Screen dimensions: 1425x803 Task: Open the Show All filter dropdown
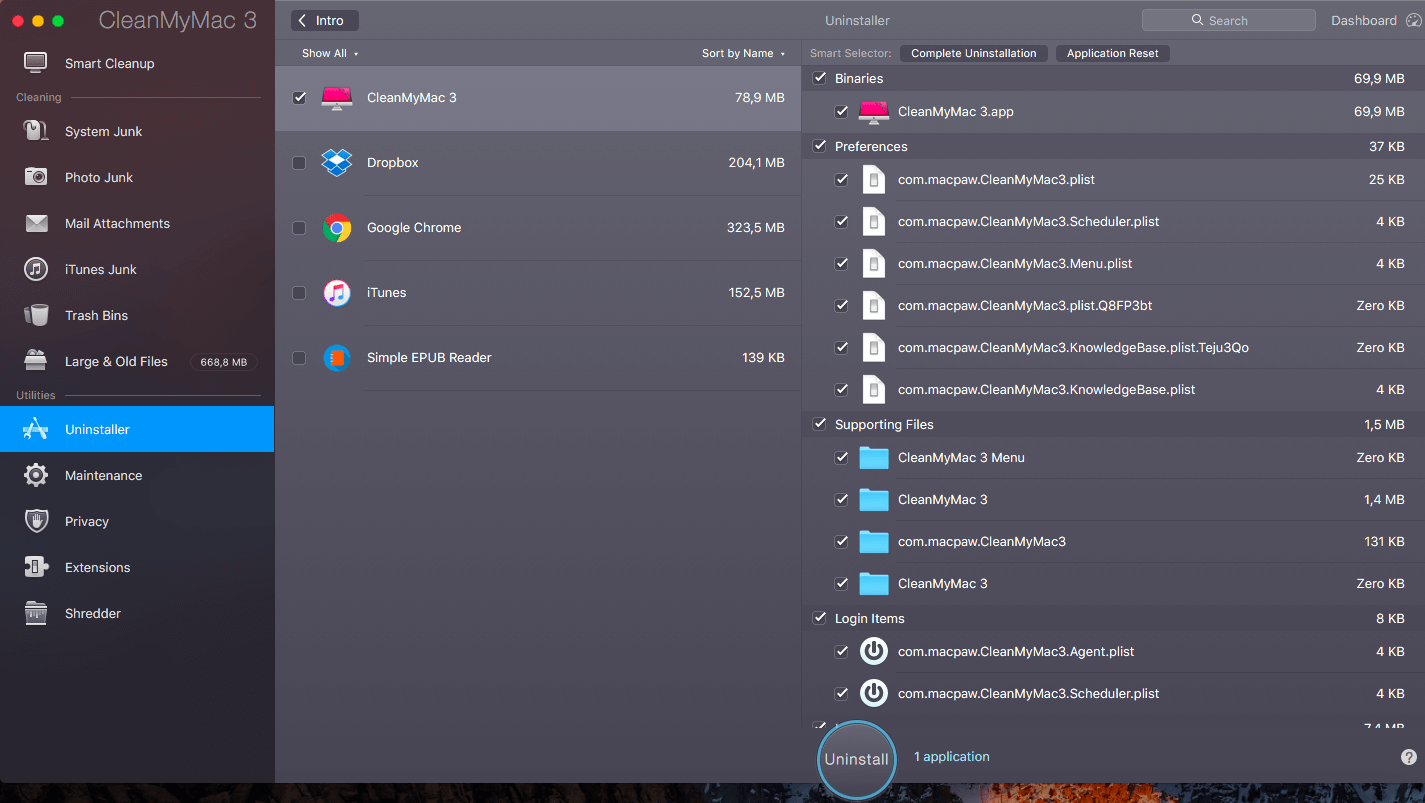(x=330, y=53)
